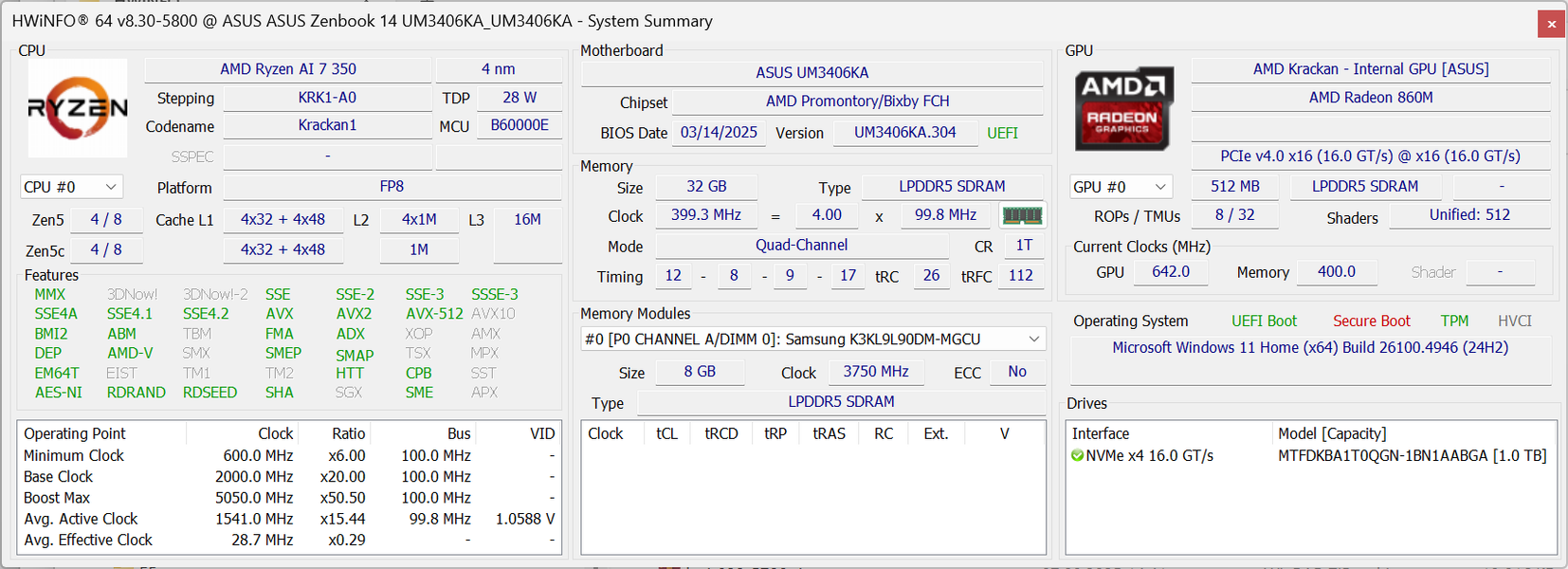Image resolution: width=1568 pixels, height=569 pixels.
Task: Click the tRAS column header
Action: pyautogui.click(x=829, y=433)
